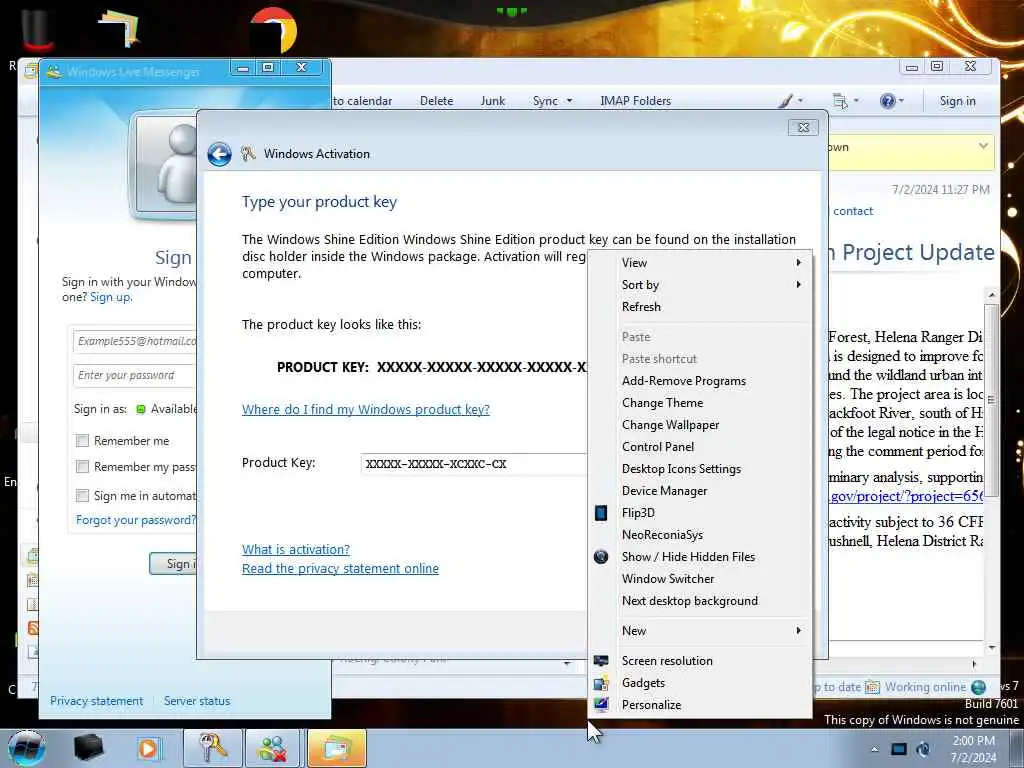This screenshot has width=1024, height=768.
Task: Switch to the Windows Activation keys taskbar button
Action: 212,748
